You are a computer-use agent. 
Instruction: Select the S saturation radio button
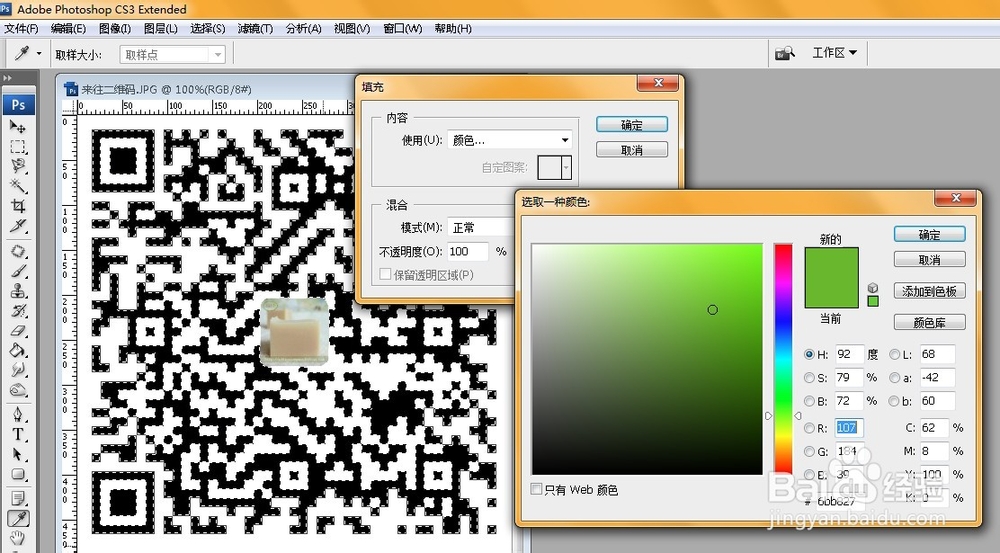coord(809,378)
